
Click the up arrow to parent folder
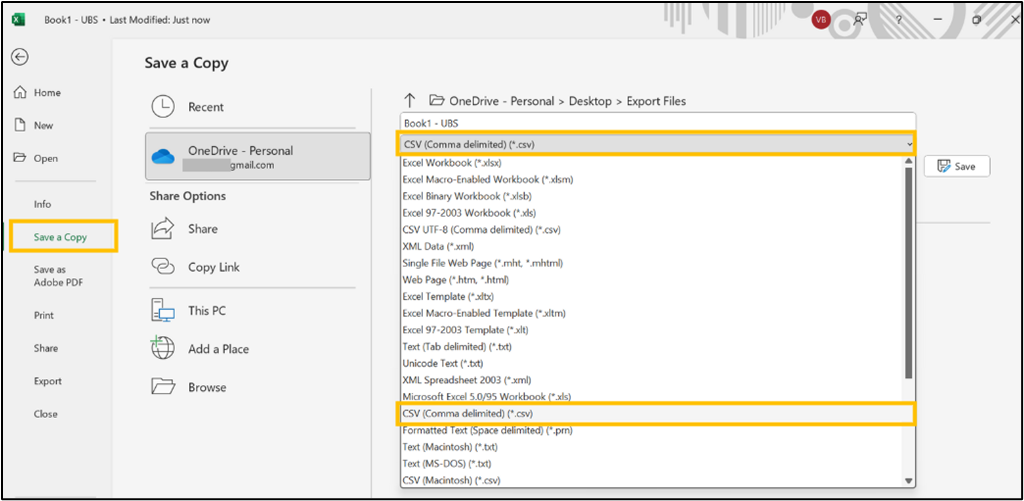[x=409, y=101]
